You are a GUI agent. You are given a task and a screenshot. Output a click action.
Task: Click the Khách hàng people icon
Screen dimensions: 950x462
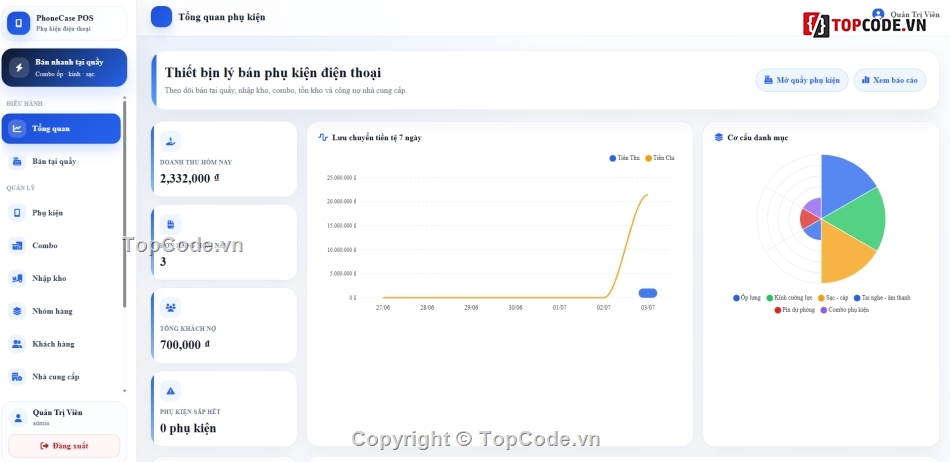tap(17, 344)
